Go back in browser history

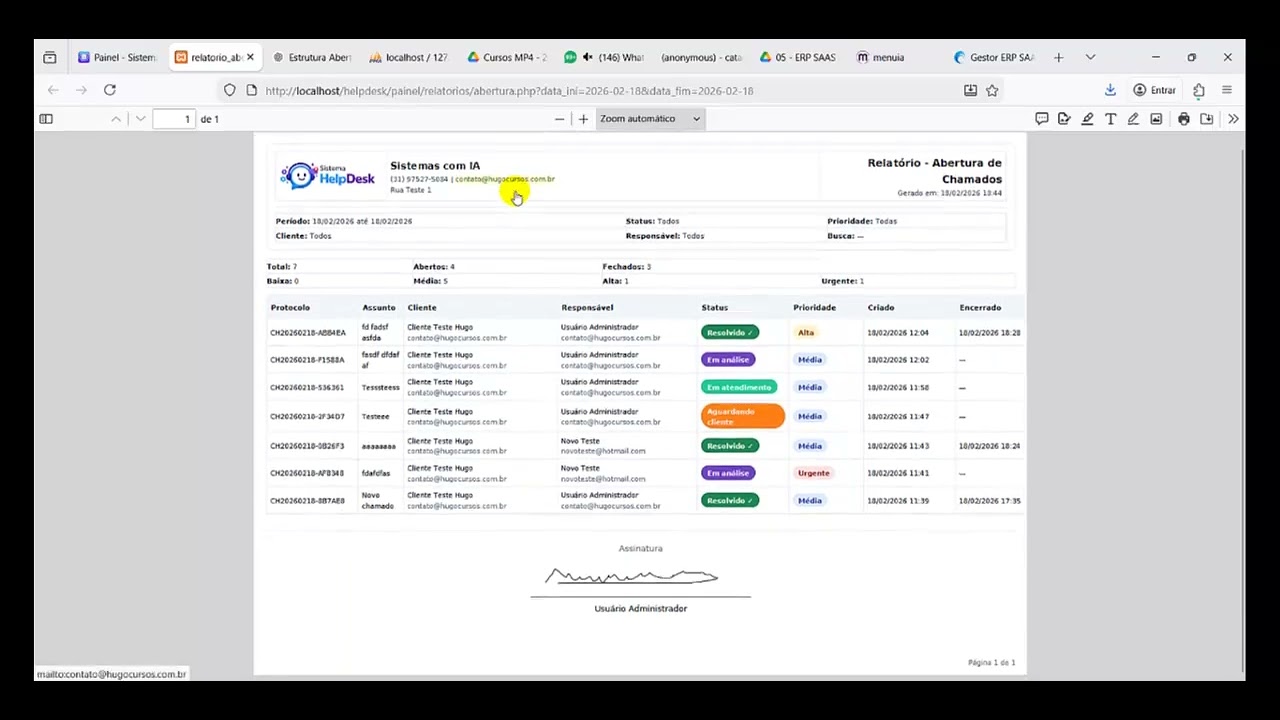pyautogui.click(x=53, y=90)
